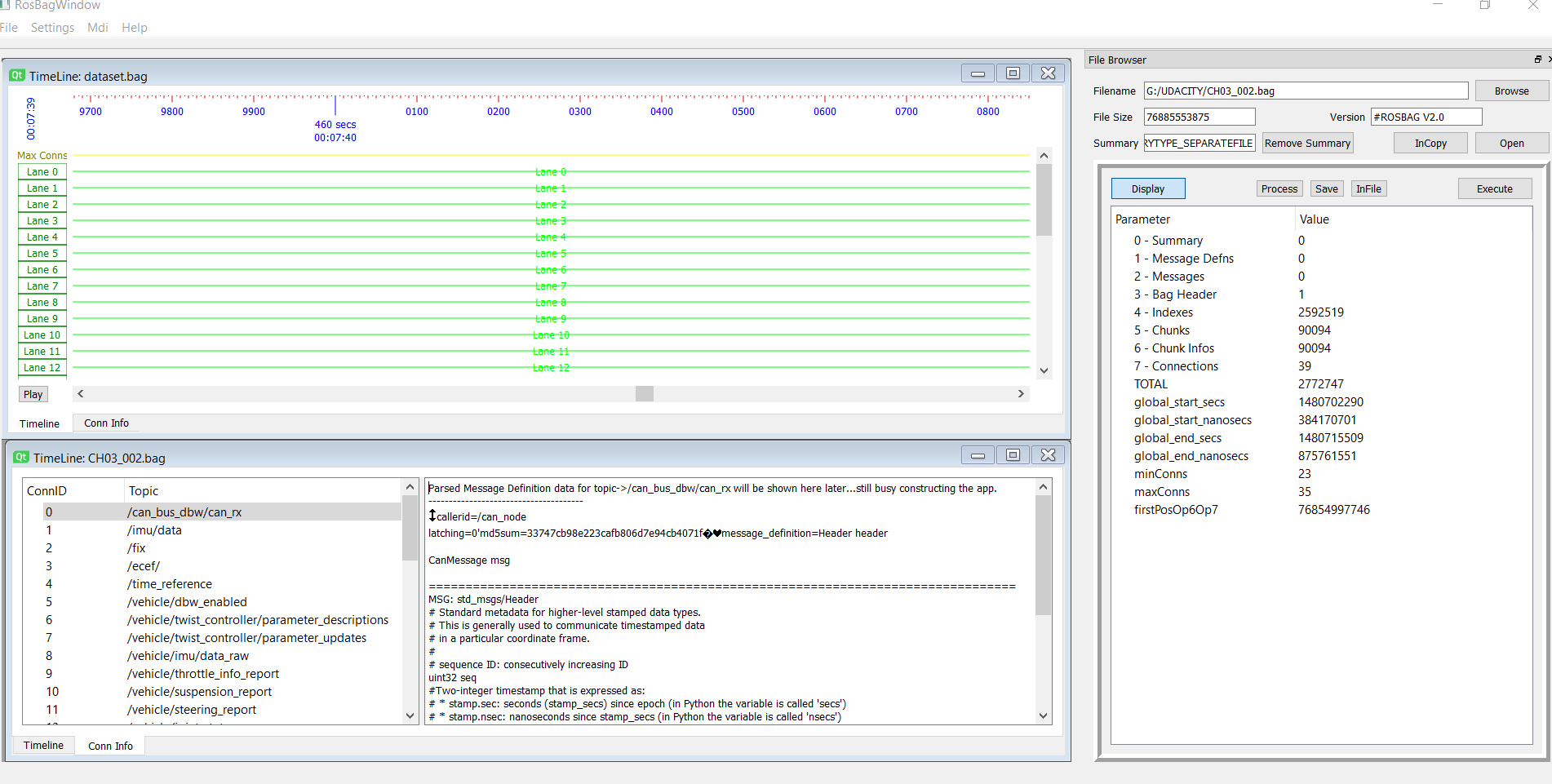1552x784 pixels.
Task: Float the File Browser dock panel
Action: [1537, 60]
